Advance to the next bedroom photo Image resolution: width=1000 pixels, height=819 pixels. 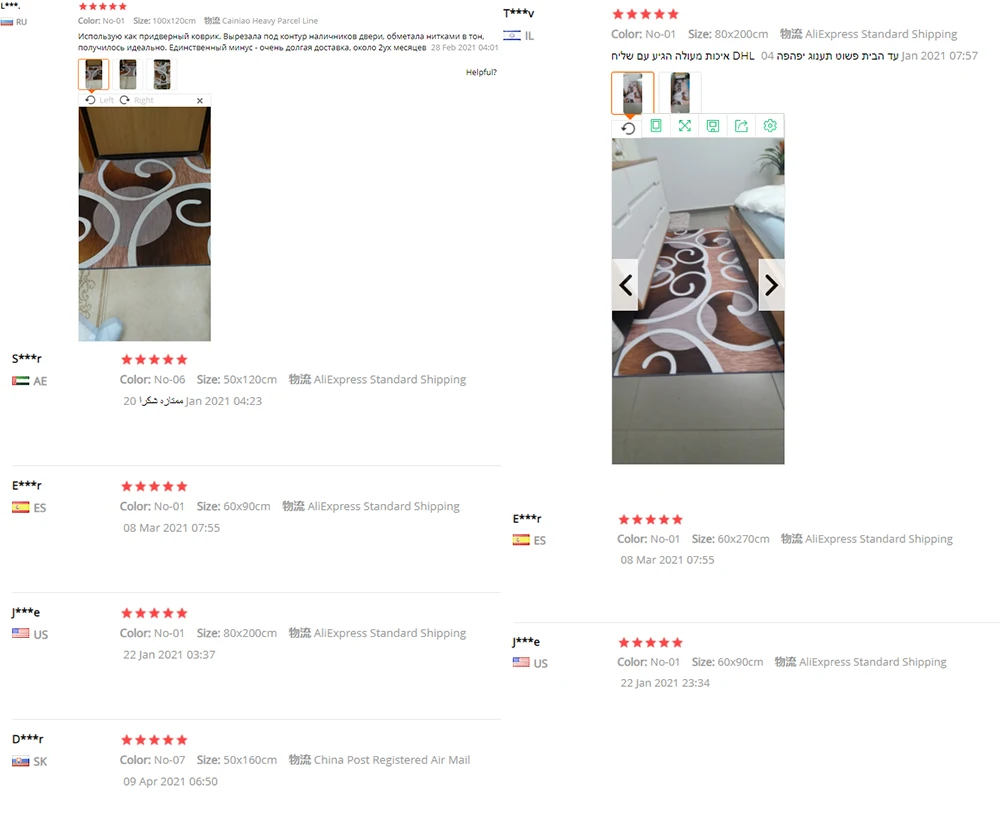coord(771,285)
